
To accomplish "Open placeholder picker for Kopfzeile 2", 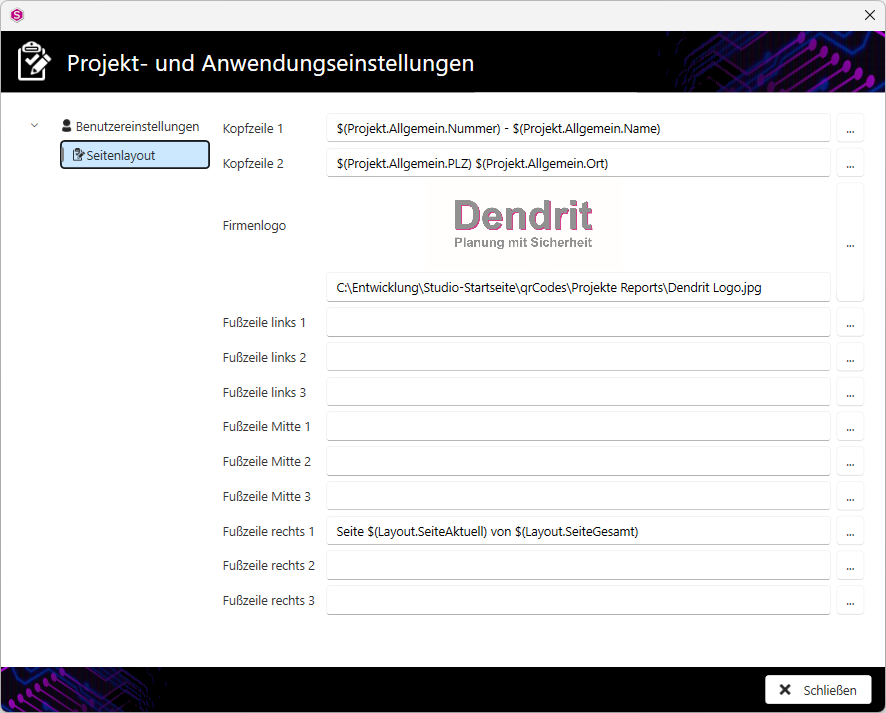I will coord(850,163).
